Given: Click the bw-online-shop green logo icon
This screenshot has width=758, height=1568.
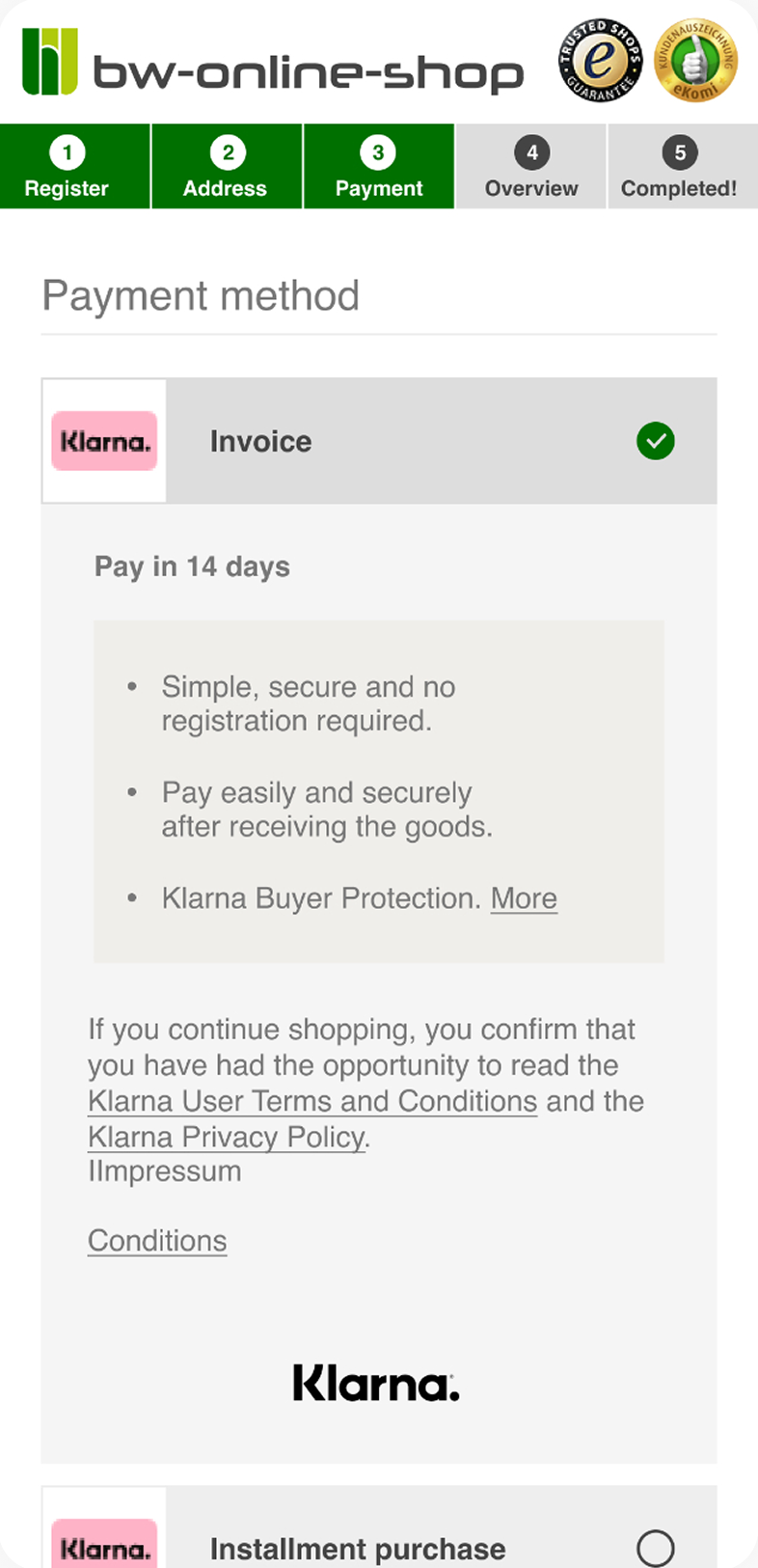Looking at the screenshot, I should (50, 62).
